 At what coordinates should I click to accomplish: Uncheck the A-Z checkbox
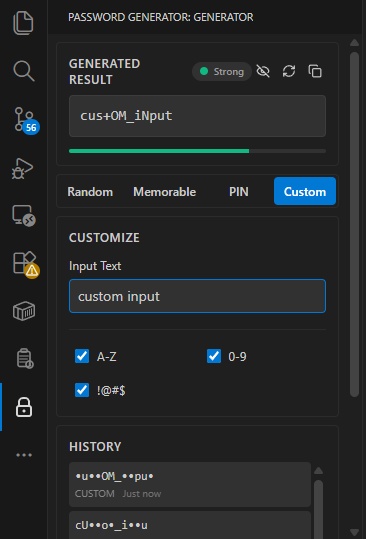click(x=82, y=356)
